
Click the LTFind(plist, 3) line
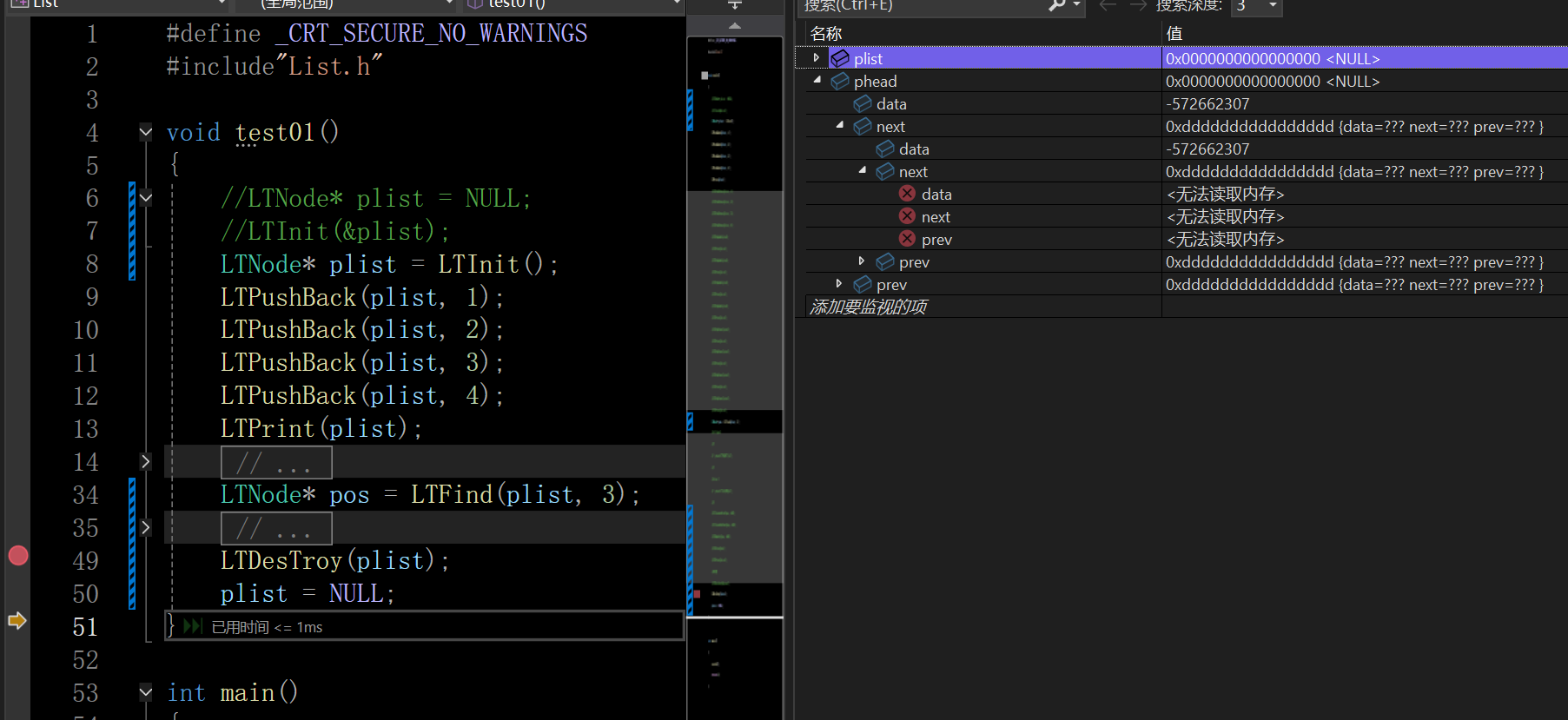[430, 494]
